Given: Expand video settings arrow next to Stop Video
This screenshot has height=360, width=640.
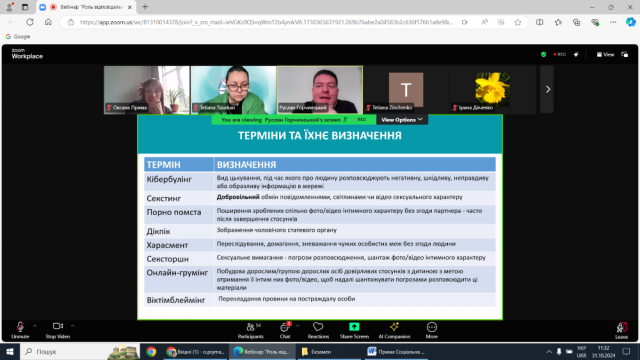Looking at the screenshot, I should coord(73,326).
